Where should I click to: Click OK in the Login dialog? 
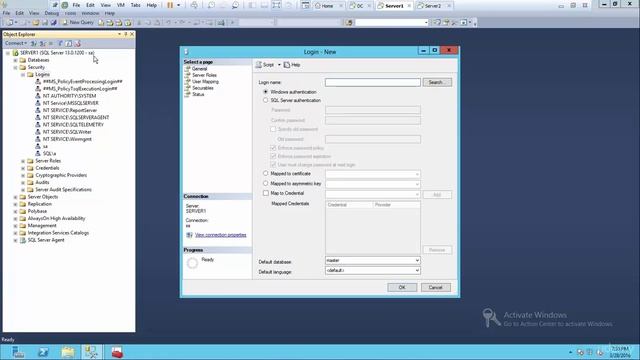click(402, 287)
